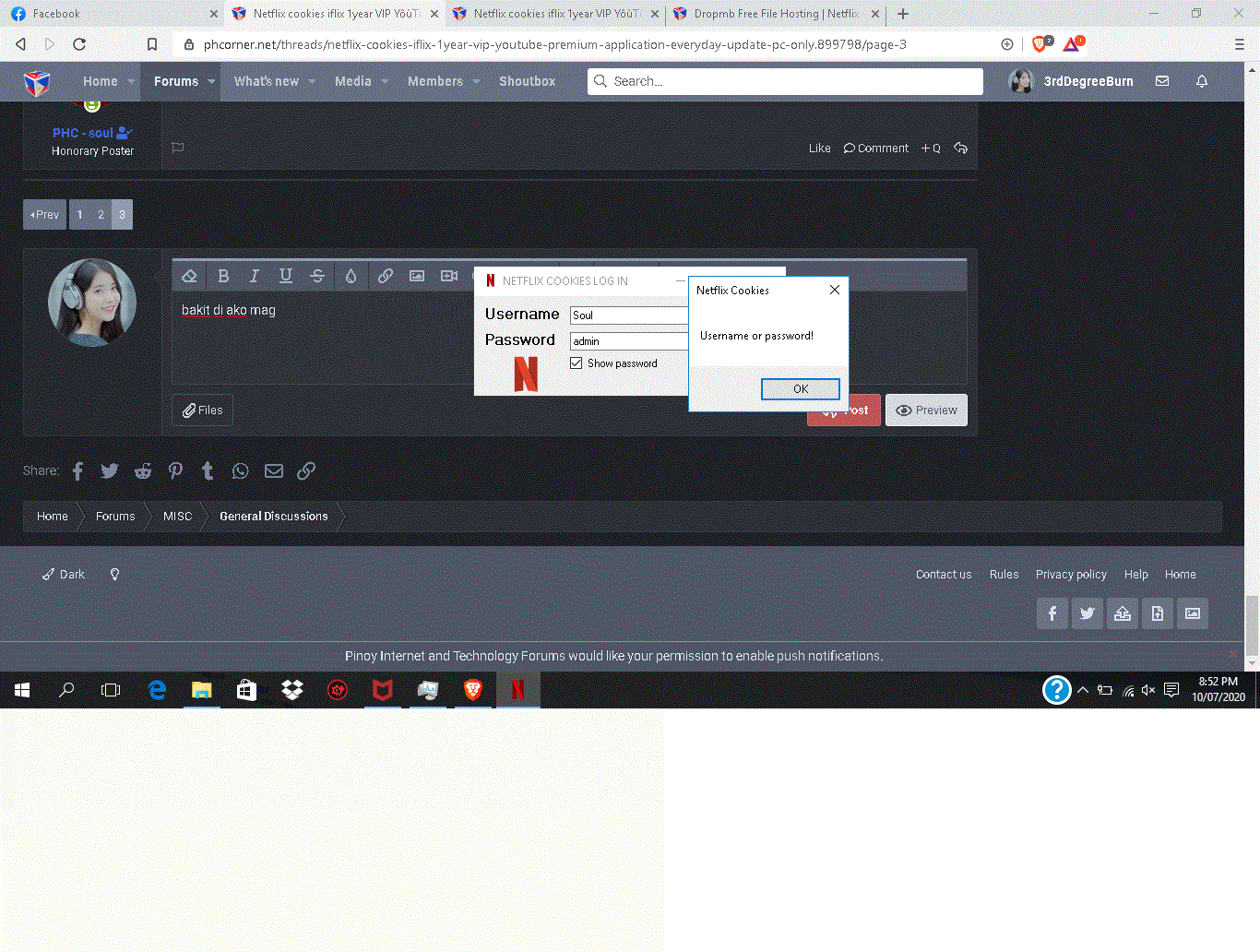
Task: Select the eraser remove formatting icon
Action: (x=189, y=276)
